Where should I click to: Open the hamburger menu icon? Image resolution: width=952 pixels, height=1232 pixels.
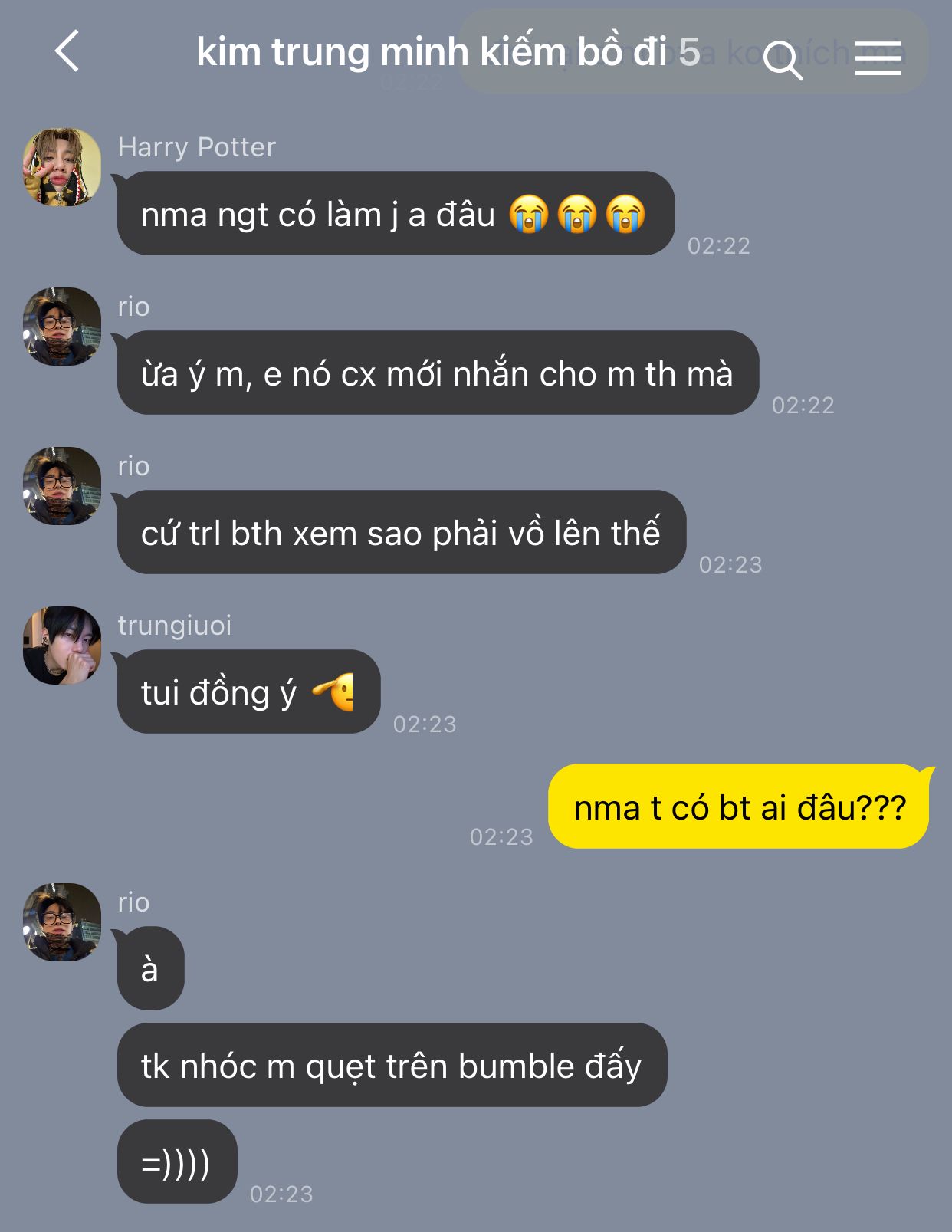pos(878,58)
